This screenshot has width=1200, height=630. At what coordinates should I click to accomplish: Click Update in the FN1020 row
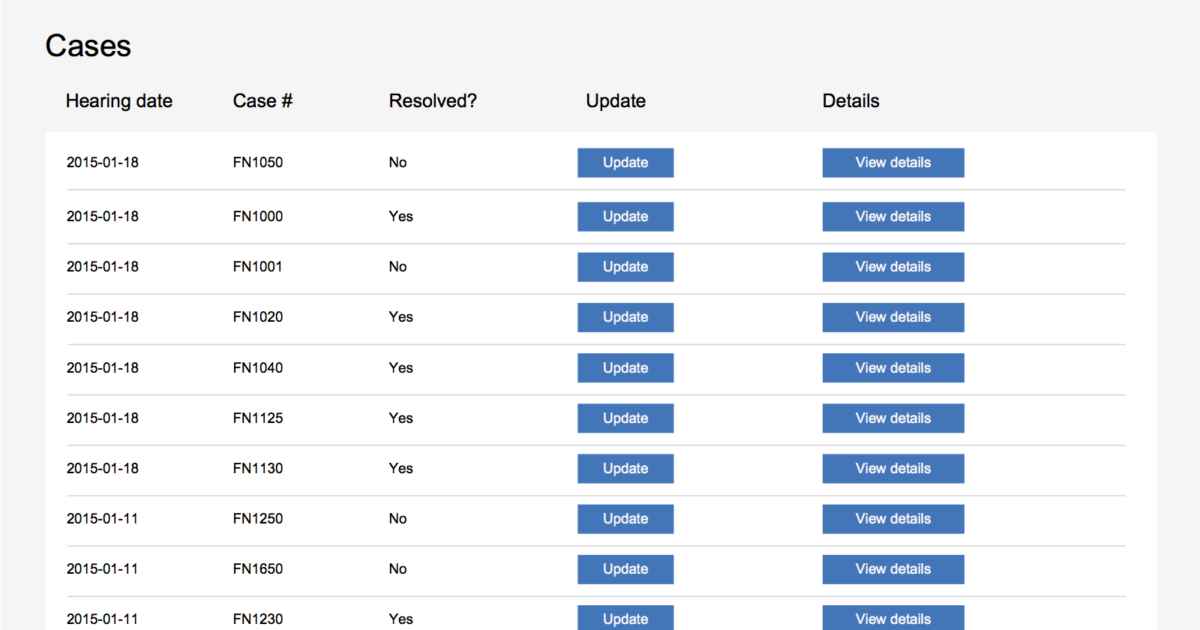(625, 317)
